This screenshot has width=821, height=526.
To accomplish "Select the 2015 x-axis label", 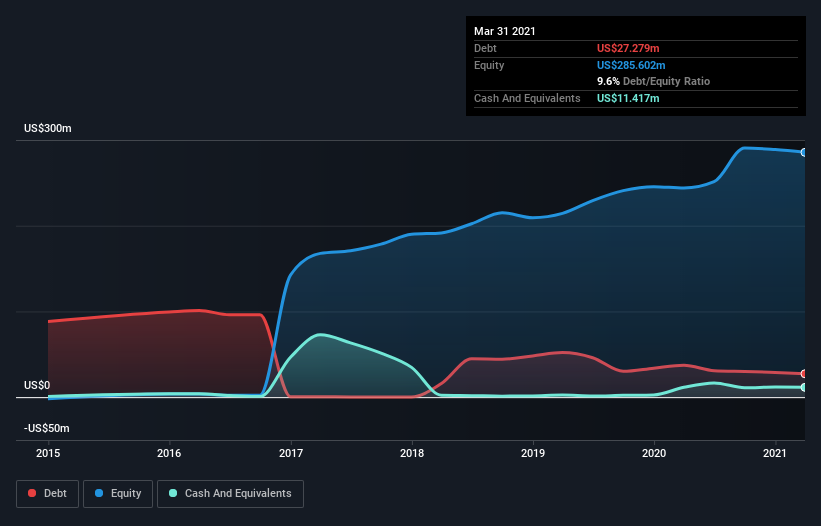I will (x=48, y=453).
